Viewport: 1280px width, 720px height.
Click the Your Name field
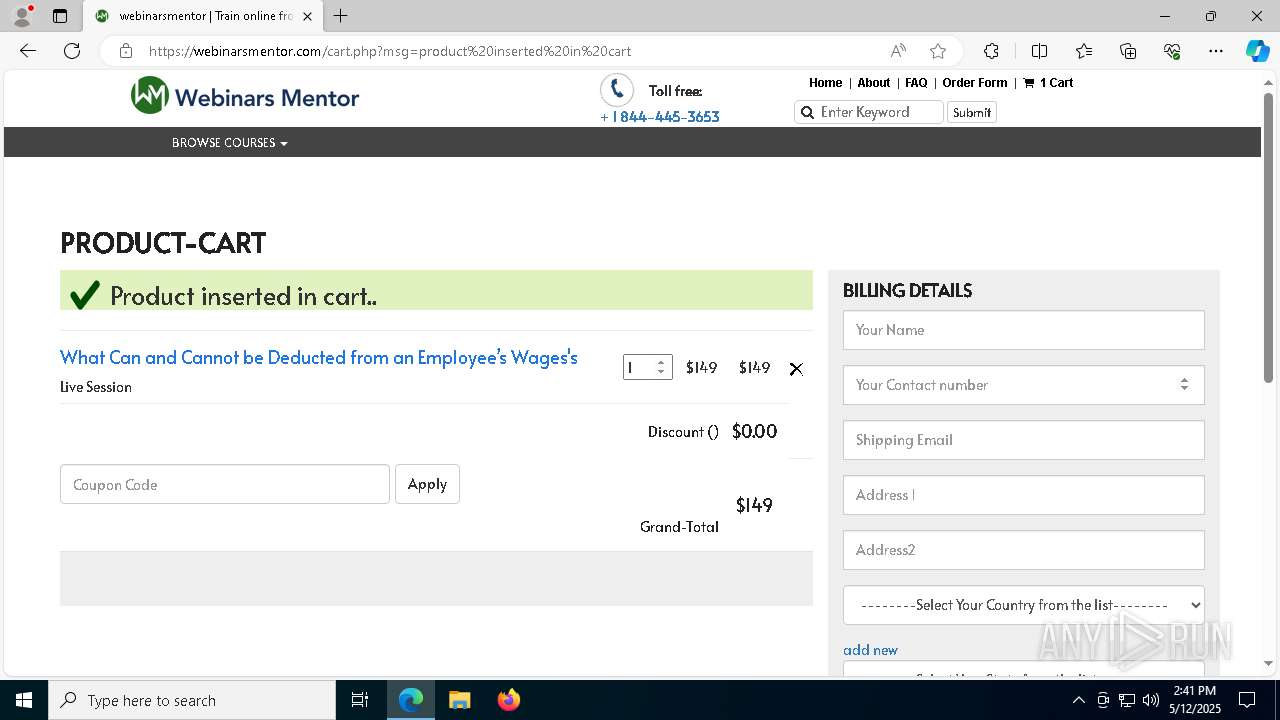(1024, 330)
